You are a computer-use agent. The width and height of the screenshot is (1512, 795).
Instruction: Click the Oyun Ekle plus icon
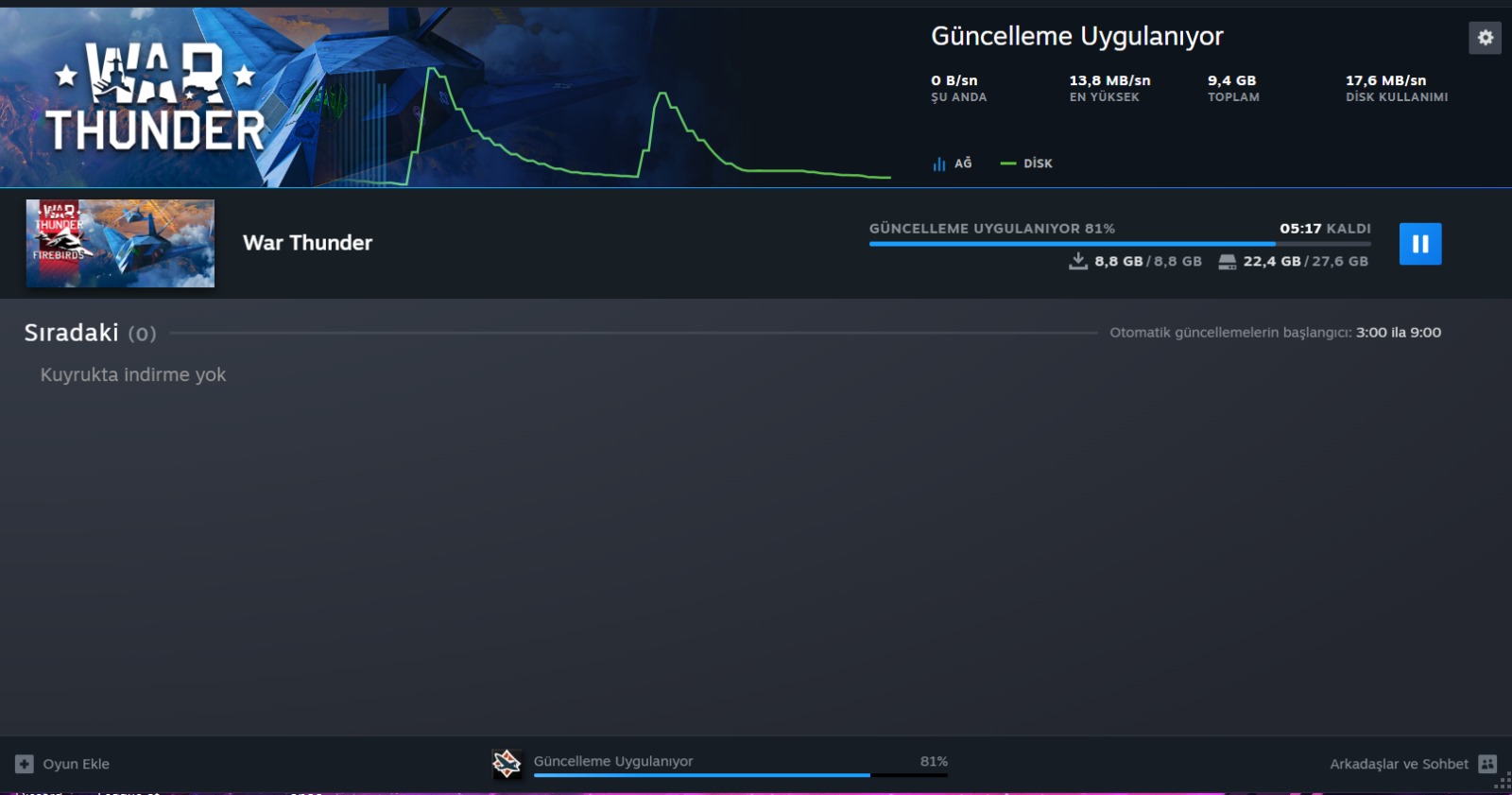tap(25, 764)
